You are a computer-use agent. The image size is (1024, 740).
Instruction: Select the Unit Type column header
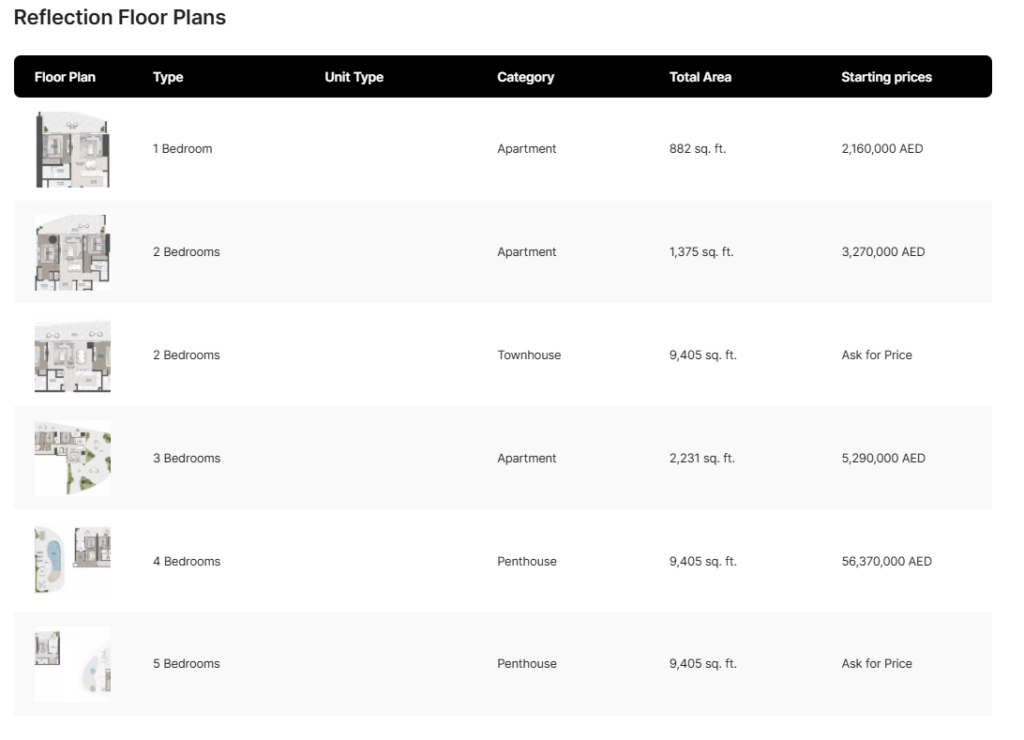pyautogui.click(x=354, y=77)
